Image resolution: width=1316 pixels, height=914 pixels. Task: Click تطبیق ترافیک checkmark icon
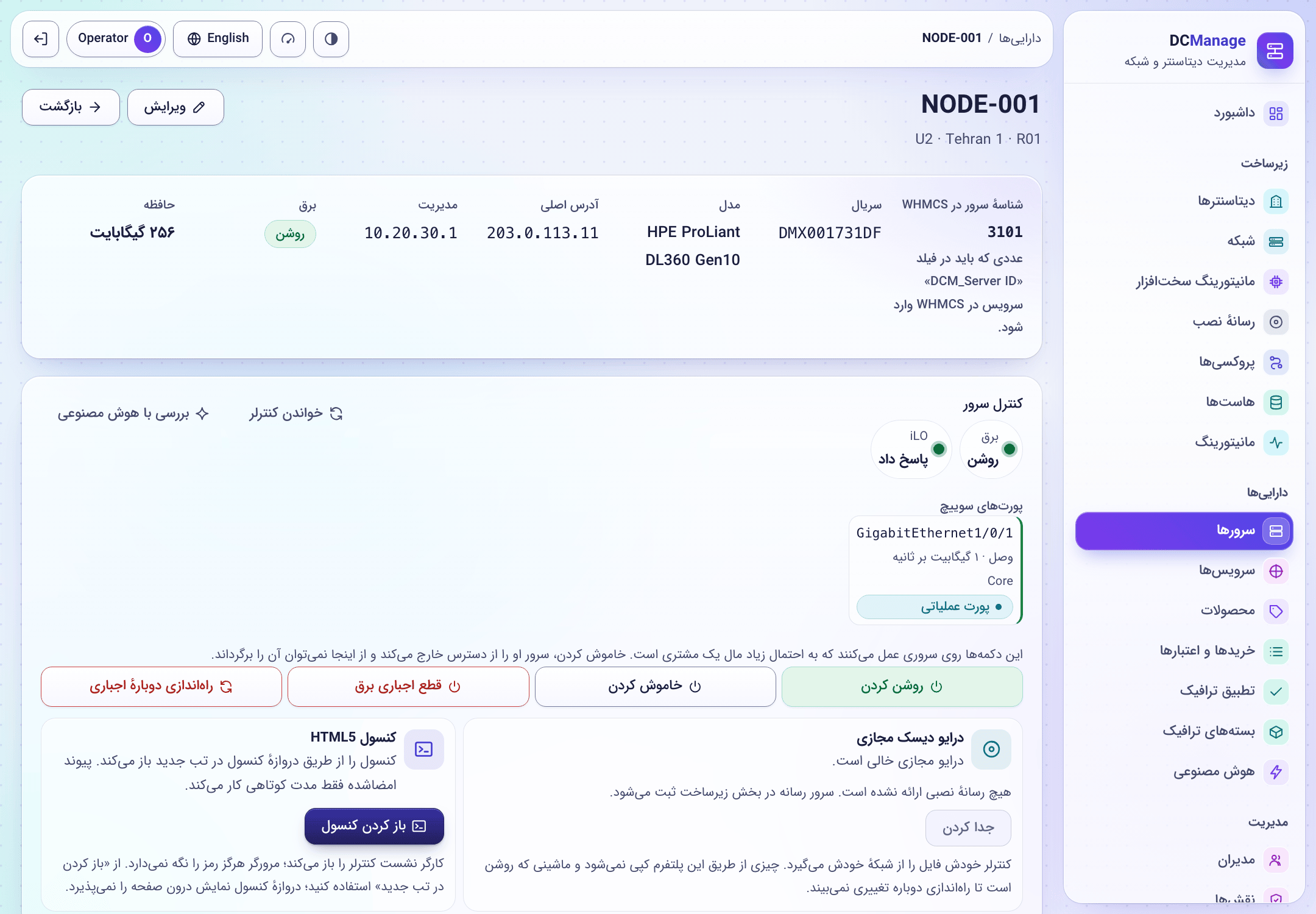coord(1276,692)
